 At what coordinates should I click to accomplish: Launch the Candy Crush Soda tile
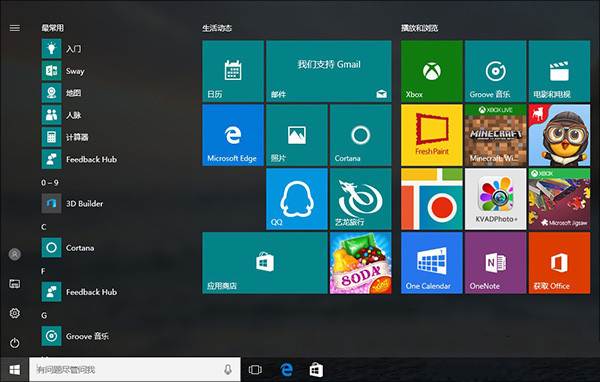pos(360,263)
